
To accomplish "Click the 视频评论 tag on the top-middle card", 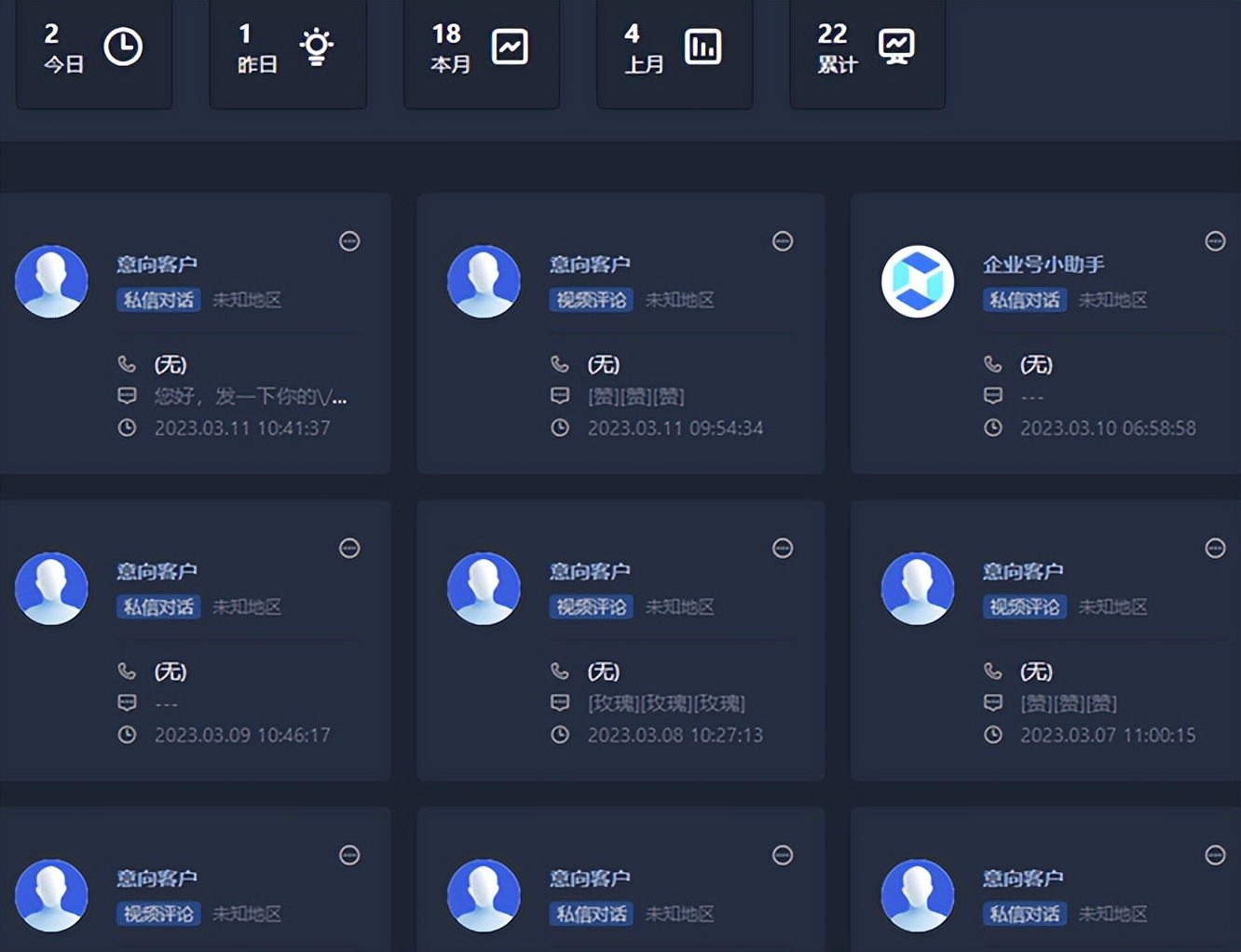I will pyautogui.click(x=591, y=300).
